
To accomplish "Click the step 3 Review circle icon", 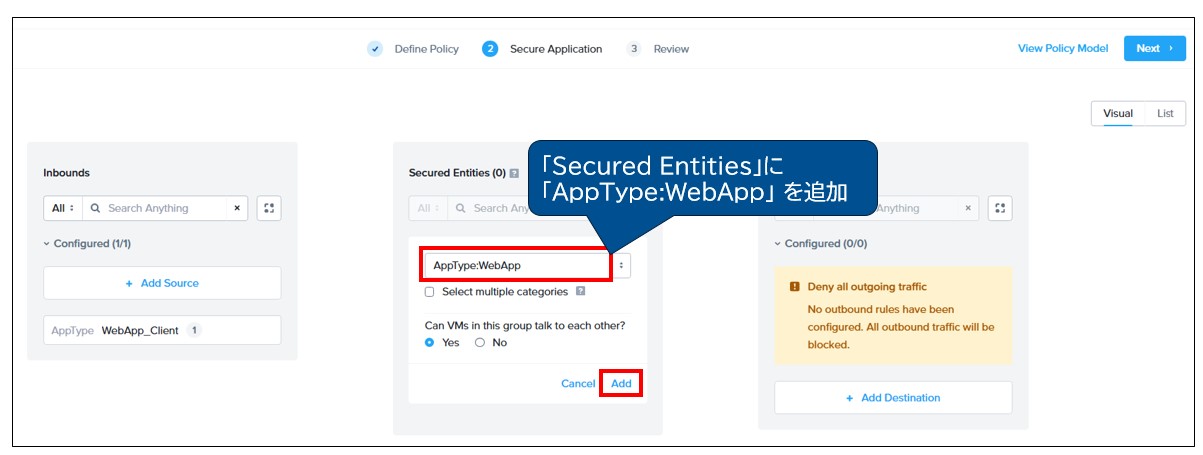I will [634, 48].
